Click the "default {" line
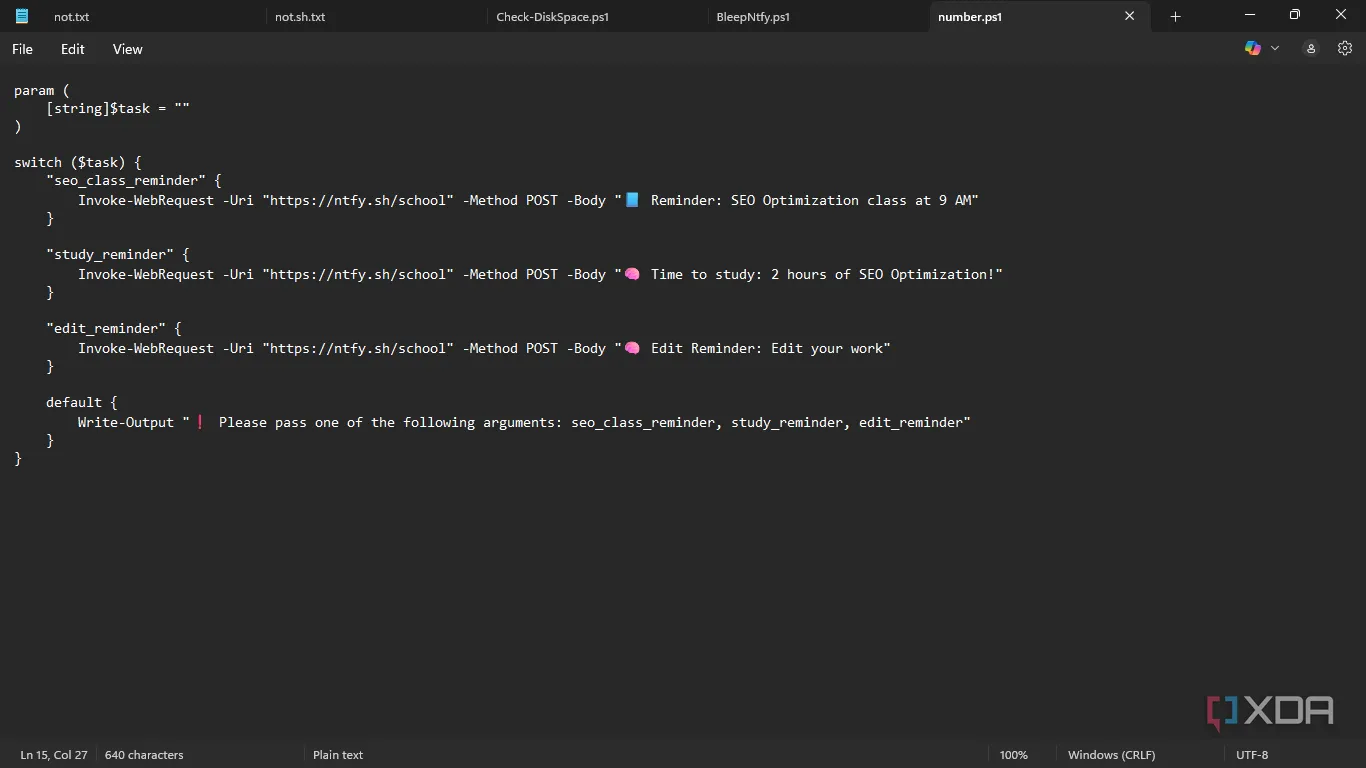The height and width of the screenshot is (768, 1366). click(x=82, y=402)
